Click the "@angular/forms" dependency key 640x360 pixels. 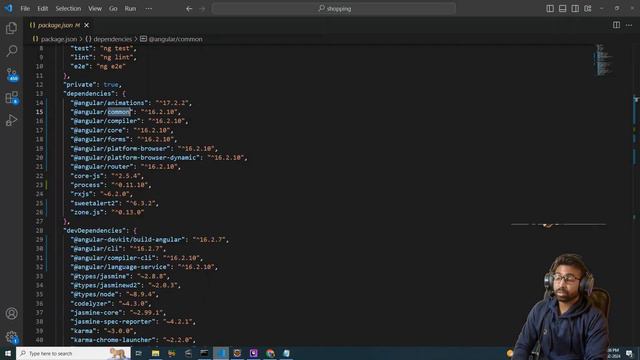[100, 139]
